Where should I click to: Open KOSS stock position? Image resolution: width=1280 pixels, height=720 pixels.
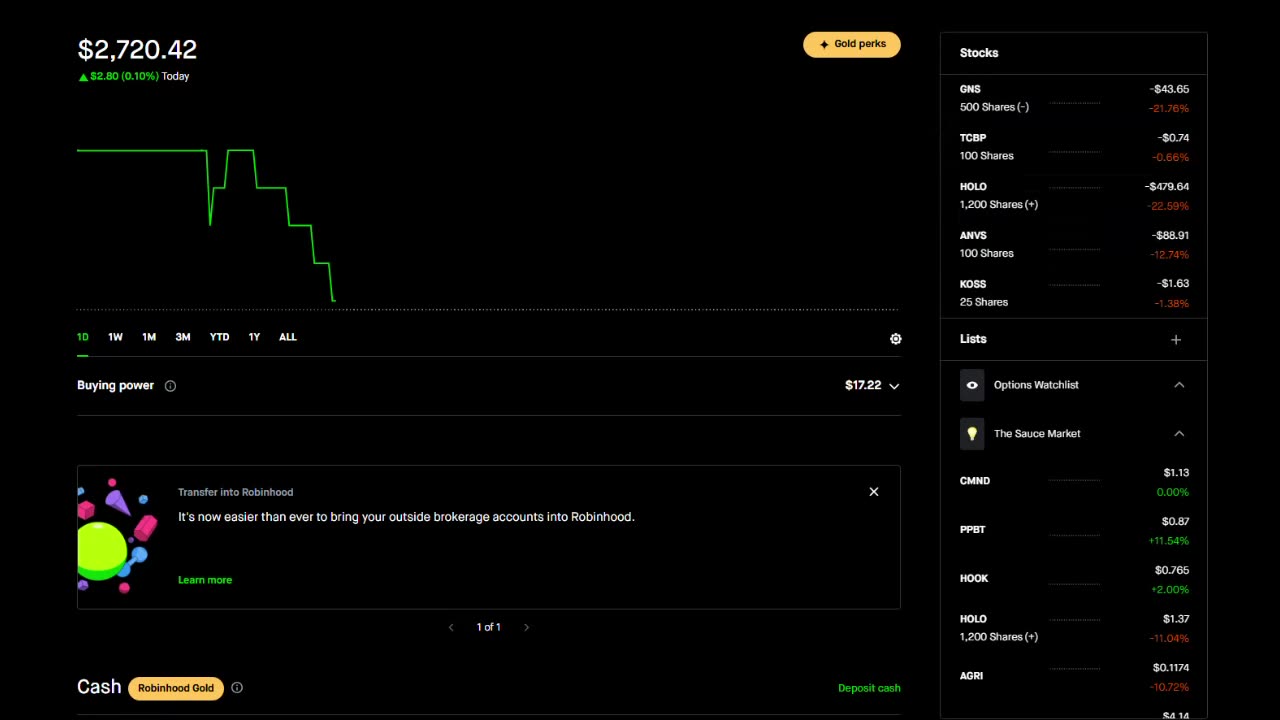point(1074,293)
